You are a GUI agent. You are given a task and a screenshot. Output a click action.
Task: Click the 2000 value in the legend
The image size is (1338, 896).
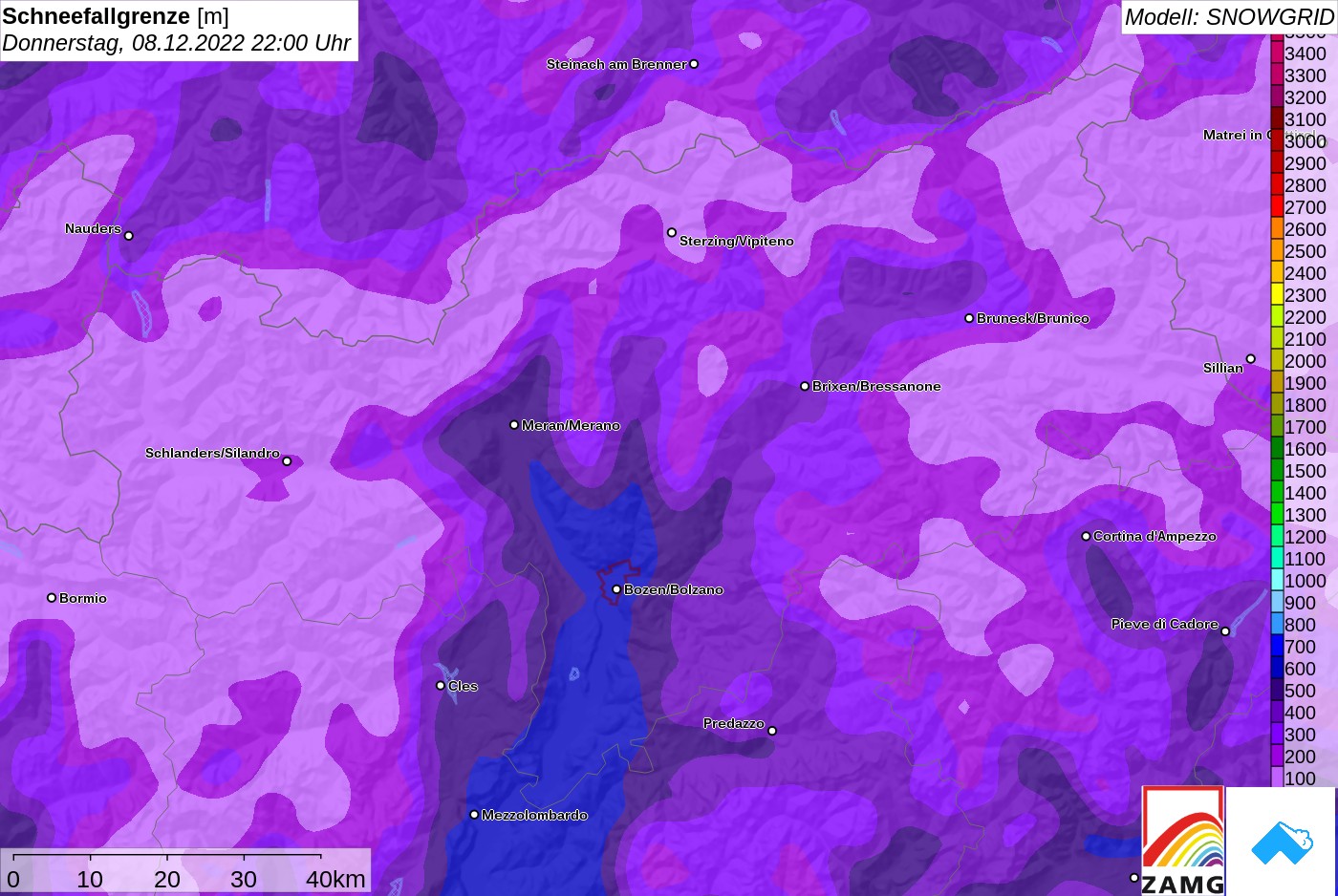(1306, 361)
